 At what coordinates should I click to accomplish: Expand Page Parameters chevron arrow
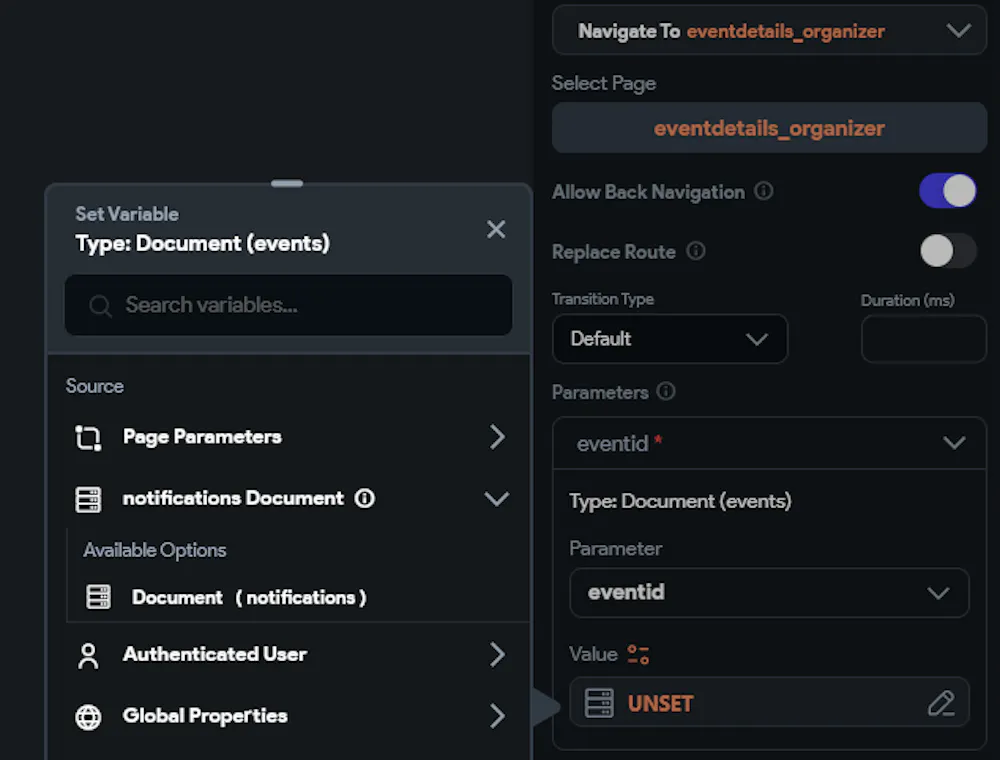[x=497, y=437]
